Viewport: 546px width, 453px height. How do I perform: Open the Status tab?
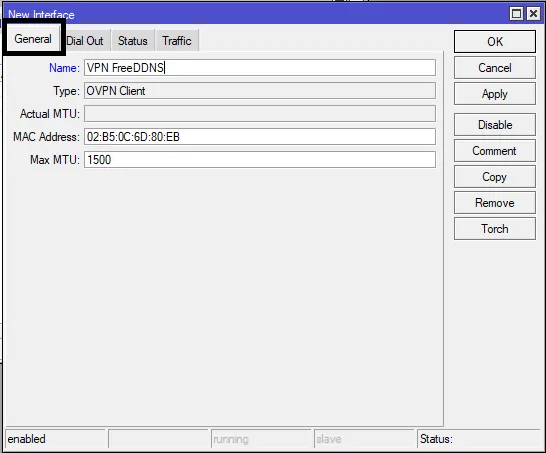133,41
